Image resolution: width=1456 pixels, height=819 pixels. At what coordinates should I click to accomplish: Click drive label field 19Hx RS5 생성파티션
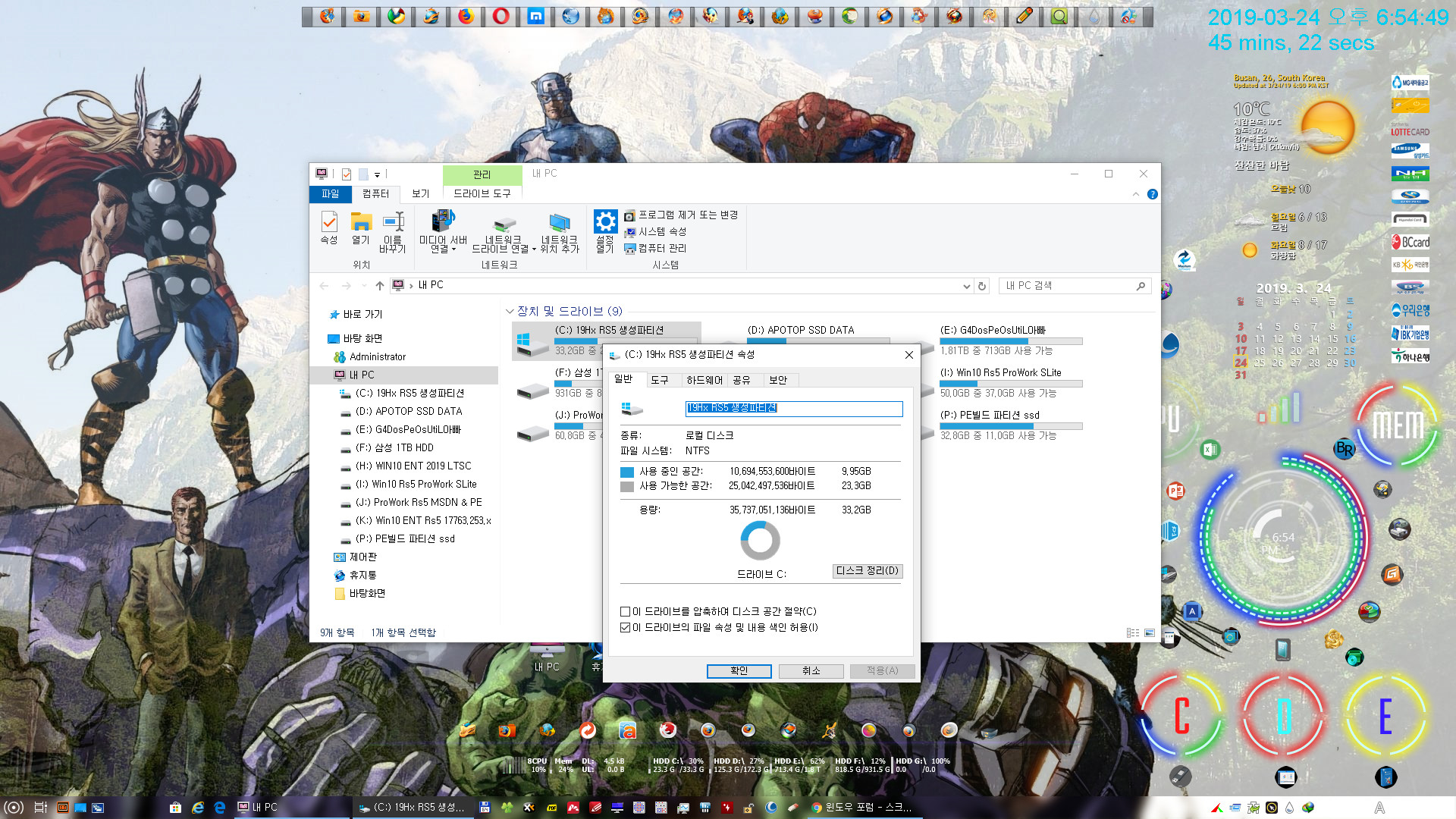[794, 409]
